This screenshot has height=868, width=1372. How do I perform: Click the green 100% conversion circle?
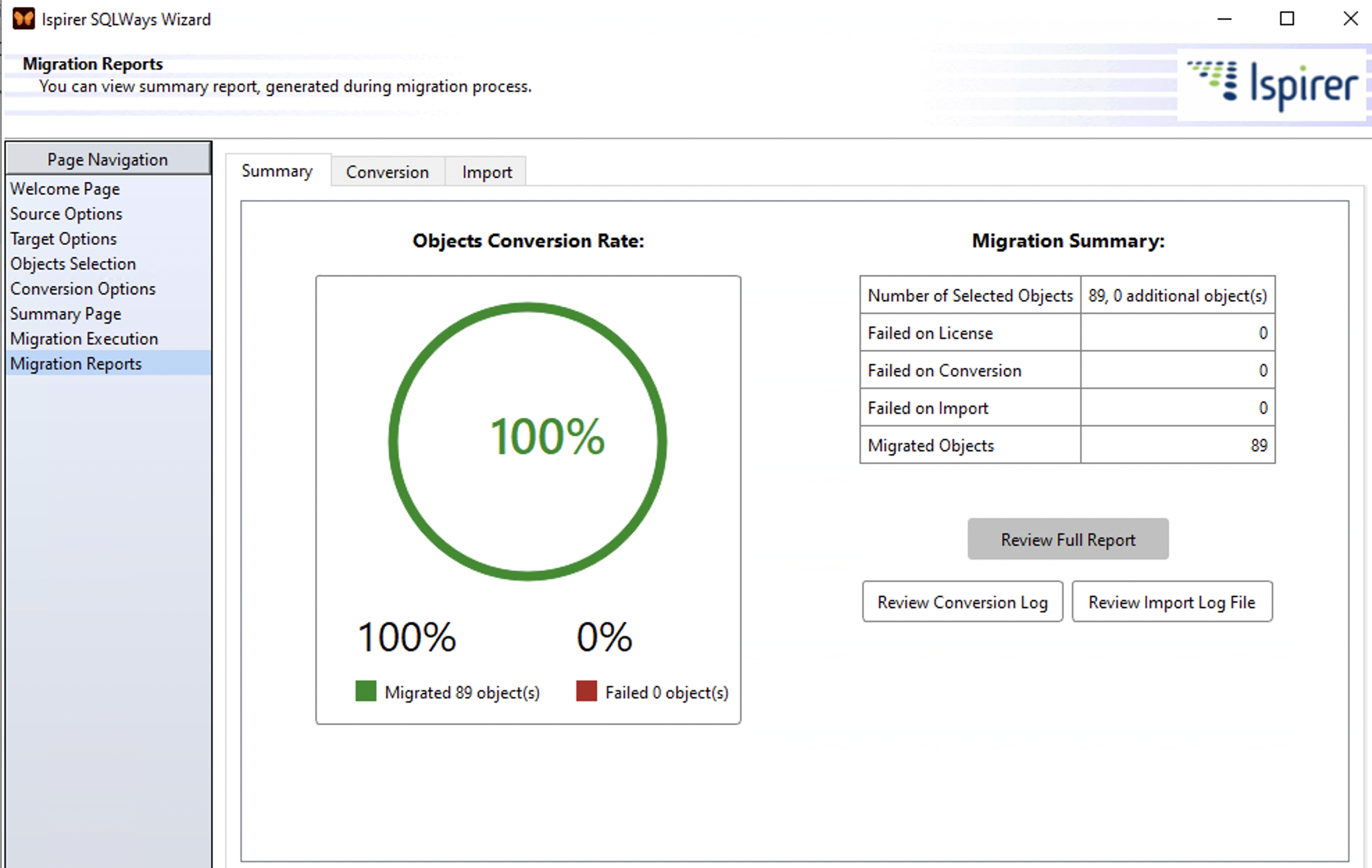[527, 440]
